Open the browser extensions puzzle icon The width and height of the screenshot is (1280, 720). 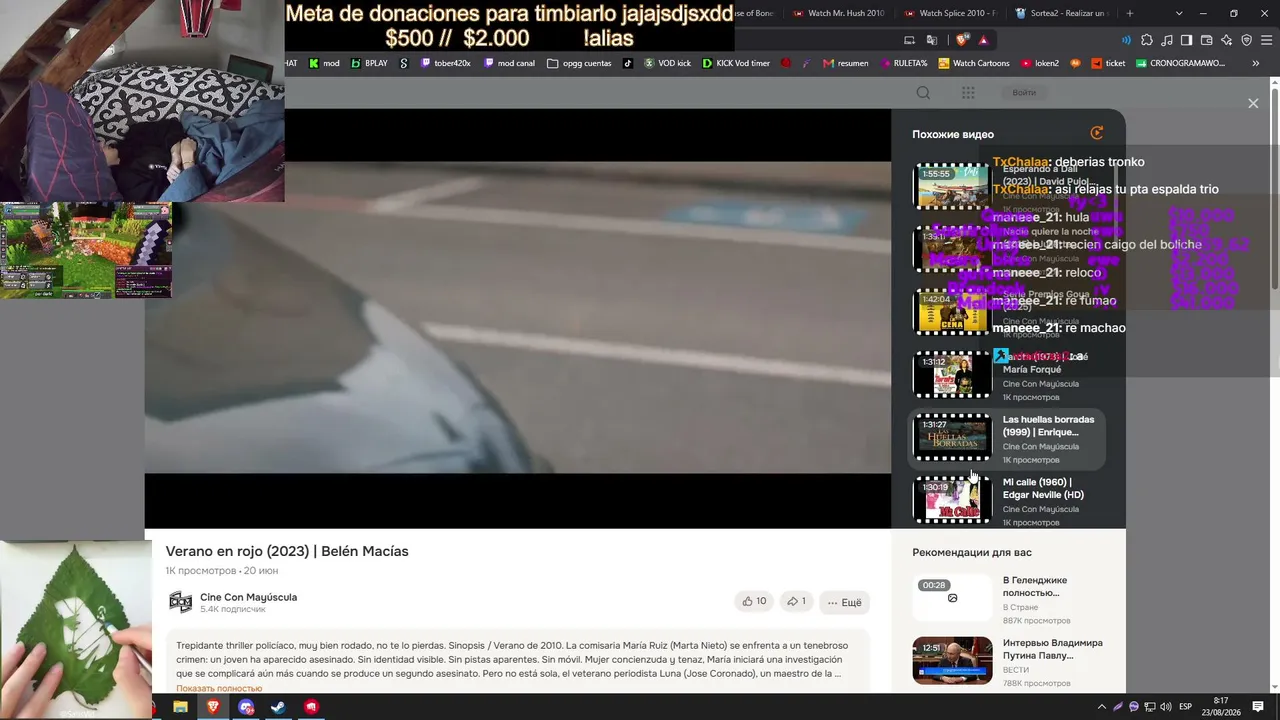1146,40
